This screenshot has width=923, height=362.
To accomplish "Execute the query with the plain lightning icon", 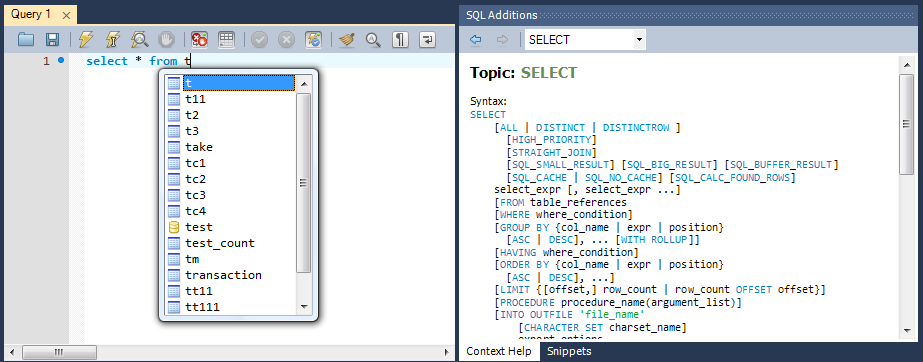I will point(86,39).
